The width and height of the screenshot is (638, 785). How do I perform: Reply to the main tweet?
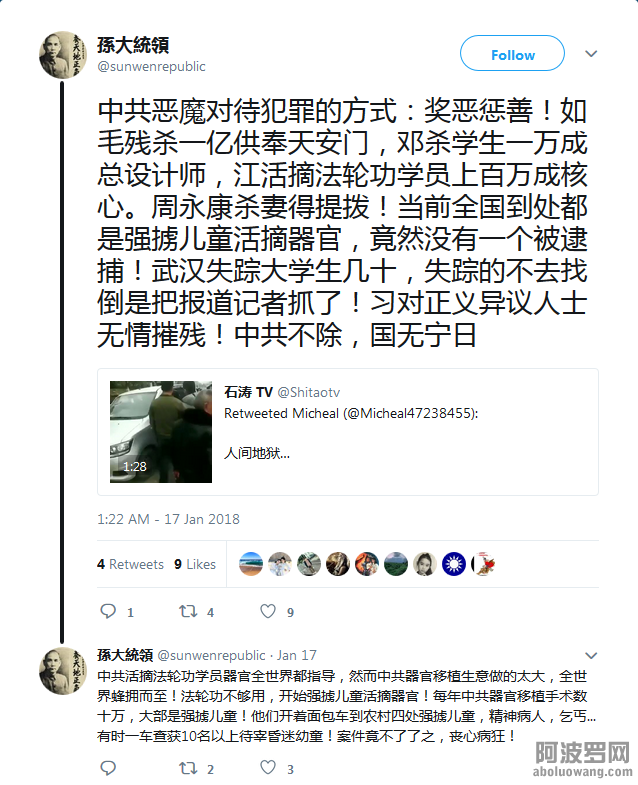[x=108, y=611]
